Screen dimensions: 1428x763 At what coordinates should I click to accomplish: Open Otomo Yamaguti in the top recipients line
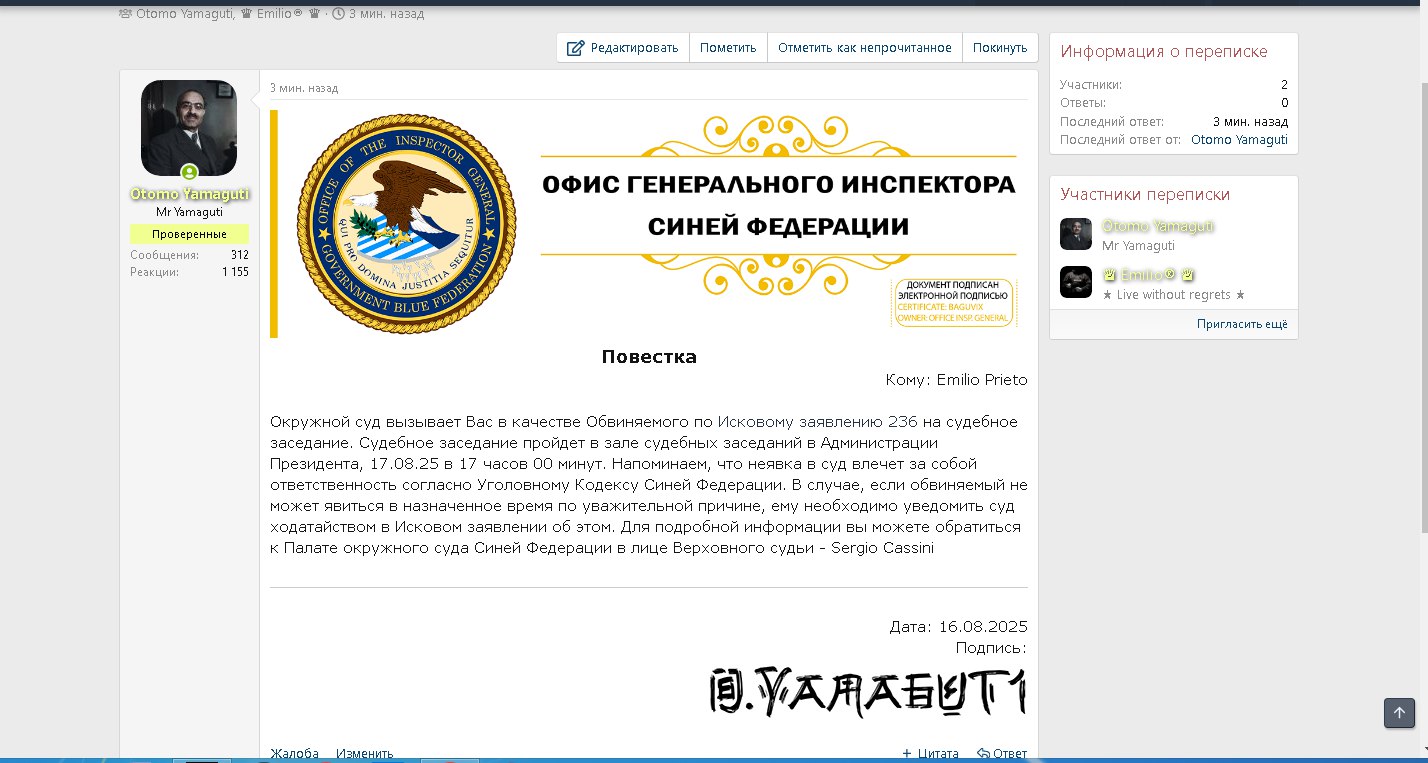pyautogui.click(x=184, y=14)
